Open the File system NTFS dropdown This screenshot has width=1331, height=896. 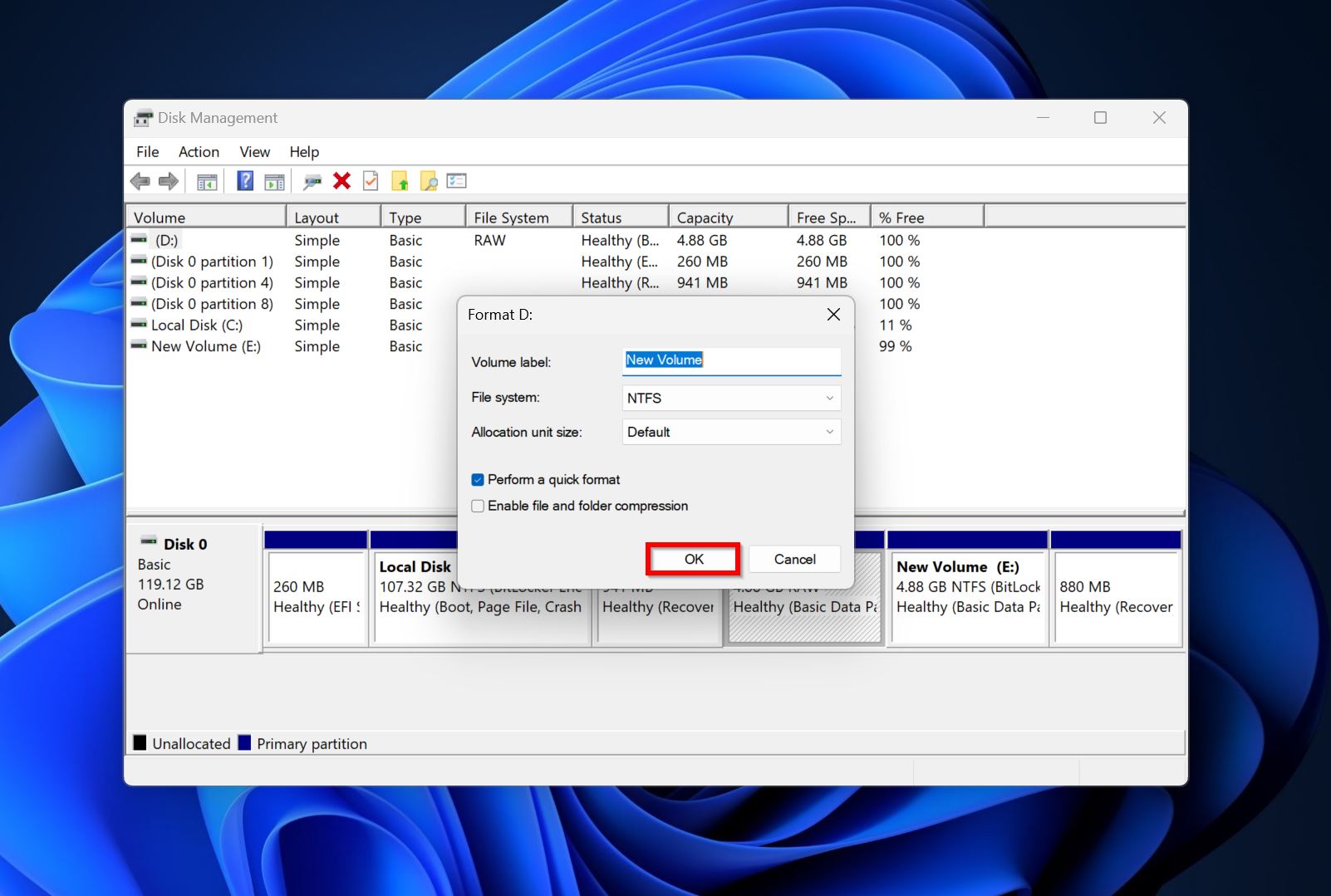coord(731,398)
